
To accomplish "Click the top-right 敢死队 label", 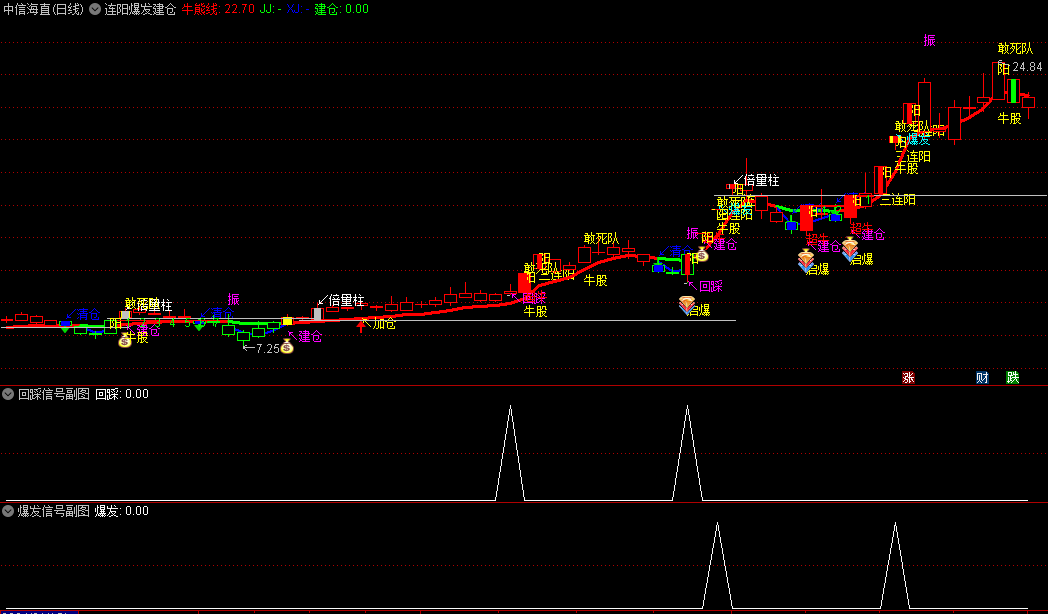I will point(1015,49).
